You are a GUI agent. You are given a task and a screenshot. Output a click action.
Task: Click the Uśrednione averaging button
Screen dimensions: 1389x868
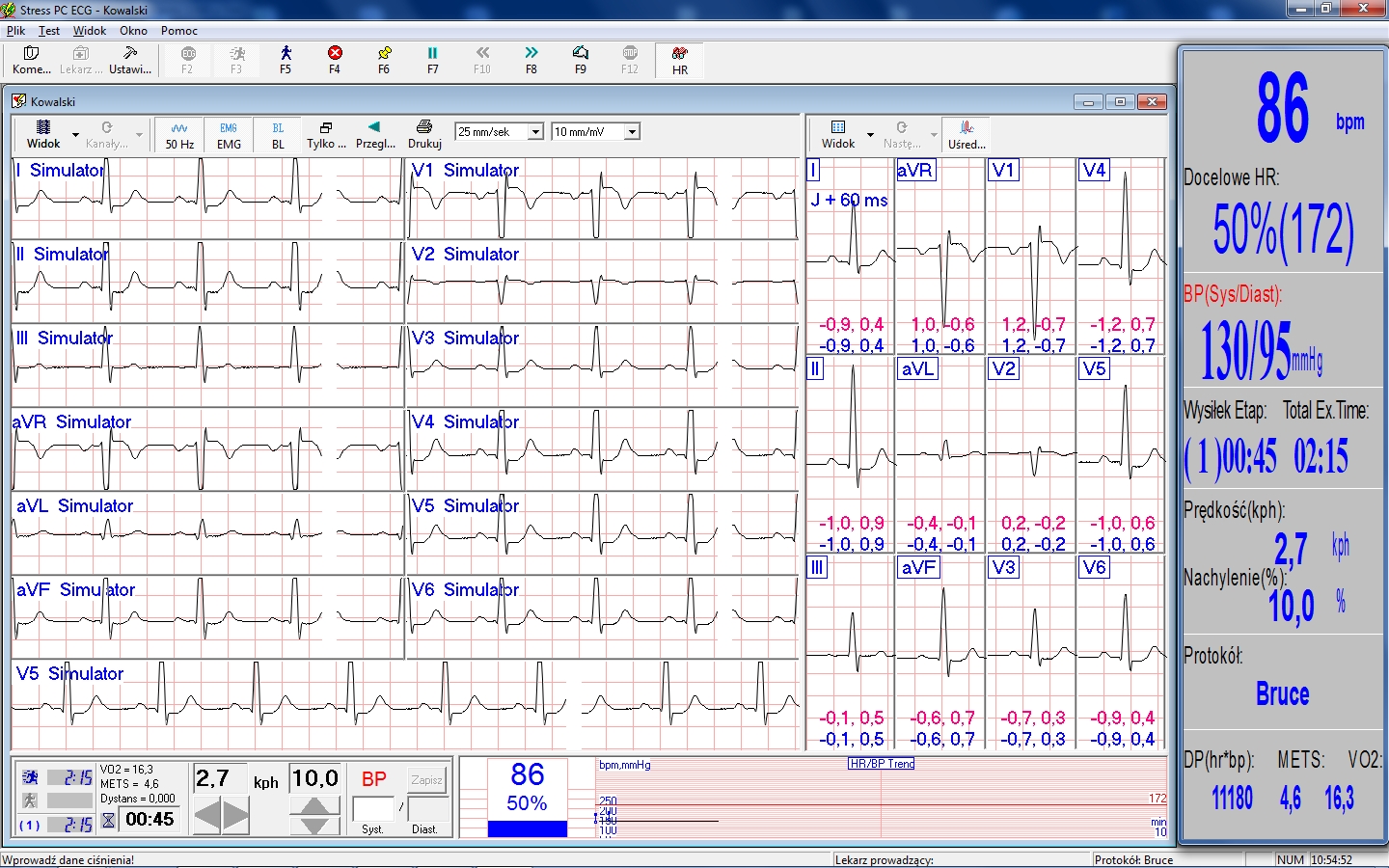pyautogui.click(x=967, y=134)
